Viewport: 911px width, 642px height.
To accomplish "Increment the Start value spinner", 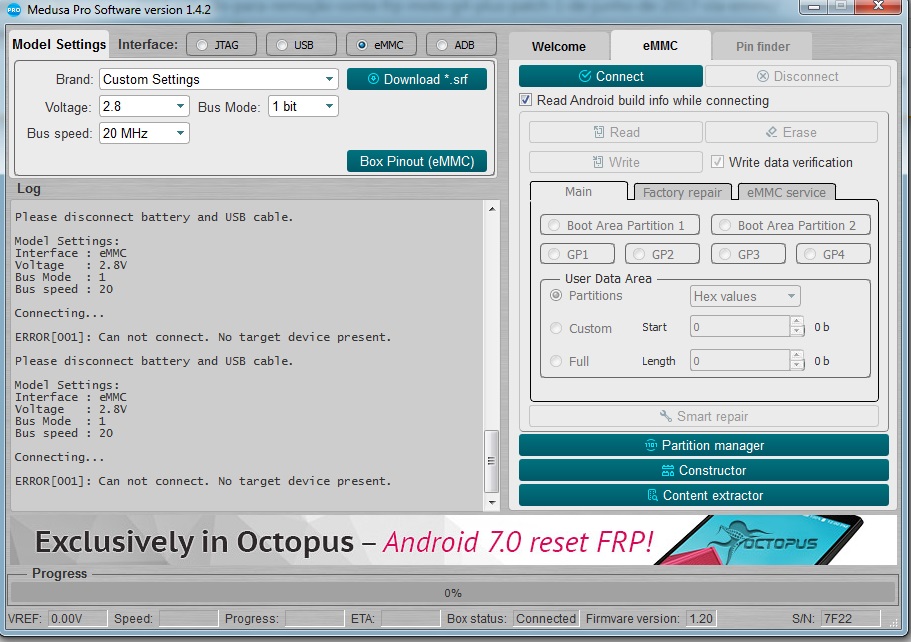I will click(x=797, y=321).
